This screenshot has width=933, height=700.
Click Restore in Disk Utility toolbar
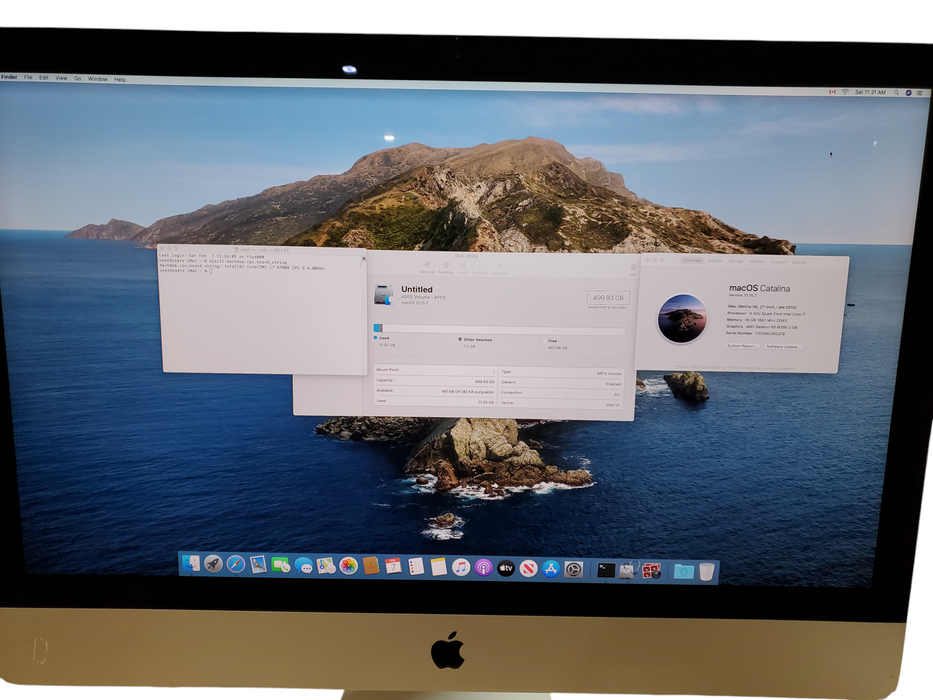(480, 269)
